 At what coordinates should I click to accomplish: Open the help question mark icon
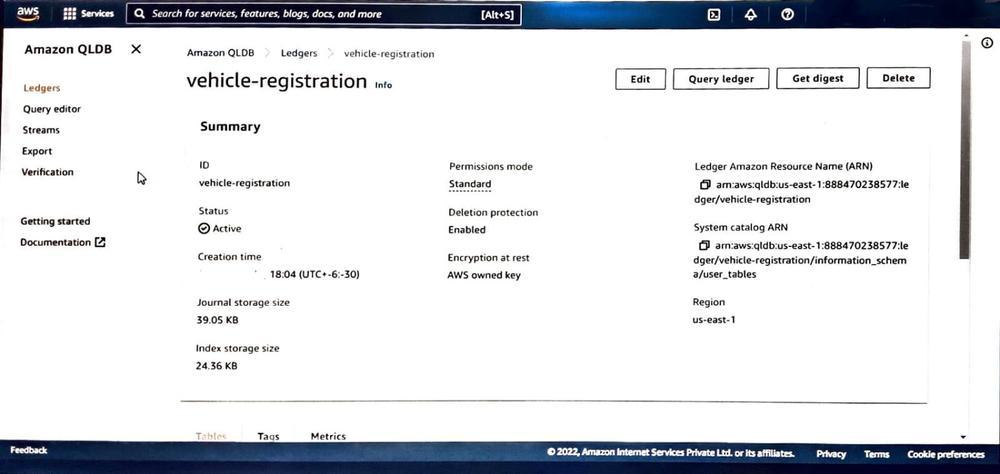click(788, 14)
